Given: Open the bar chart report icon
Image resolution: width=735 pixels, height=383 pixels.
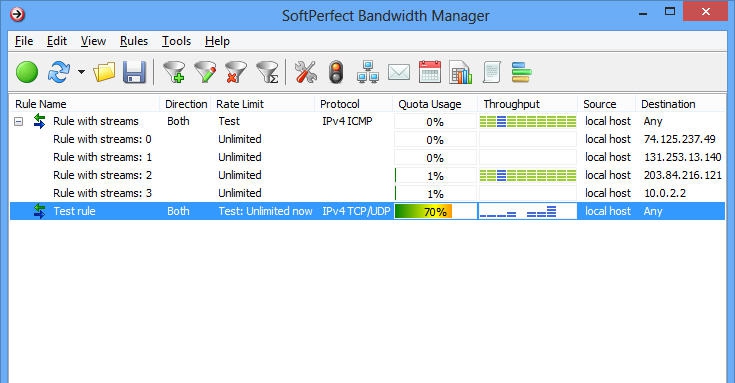Looking at the screenshot, I should point(460,73).
